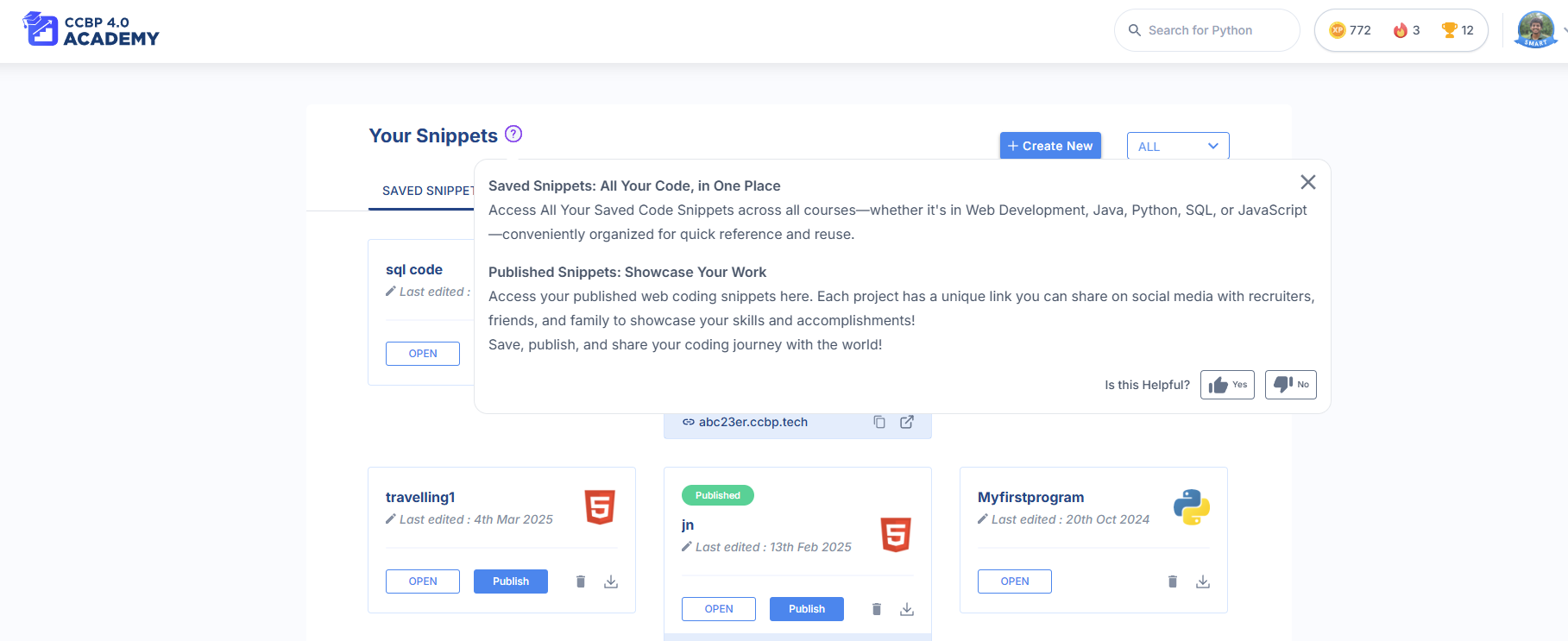Click the thumbs-up Yes button
Screen dimensions: 1568x641
[1227, 385]
